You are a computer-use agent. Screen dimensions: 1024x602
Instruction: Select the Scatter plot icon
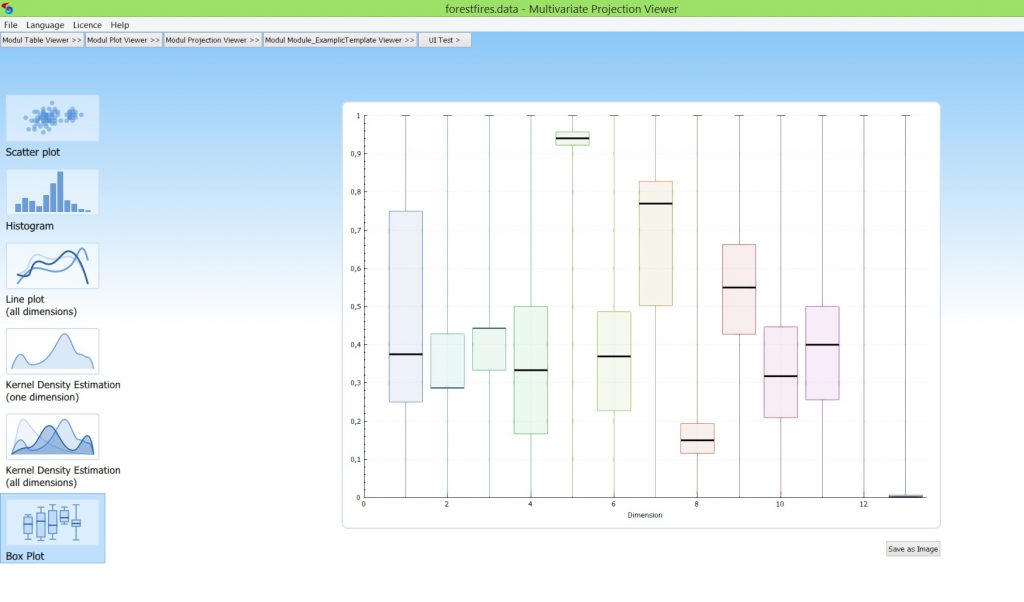coord(52,119)
